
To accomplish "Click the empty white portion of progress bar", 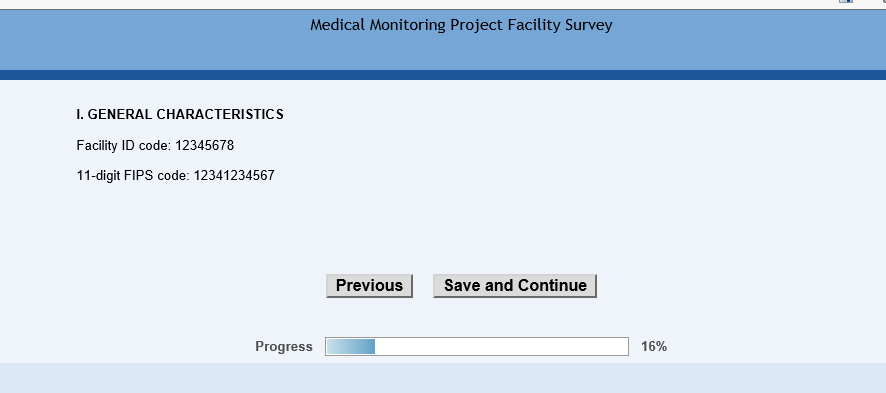I will pyautogui.click(x=501, y=347).
